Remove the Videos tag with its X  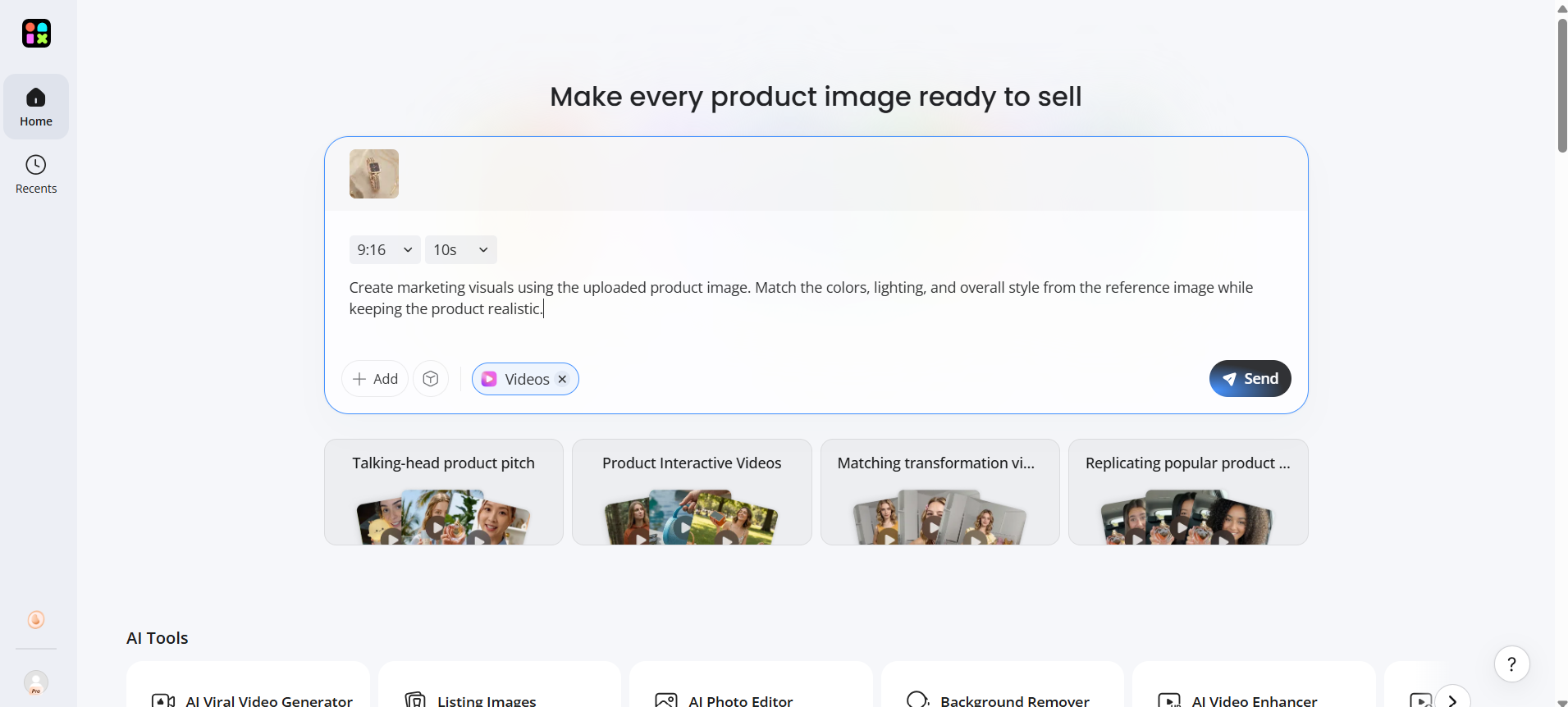point(562,379)
